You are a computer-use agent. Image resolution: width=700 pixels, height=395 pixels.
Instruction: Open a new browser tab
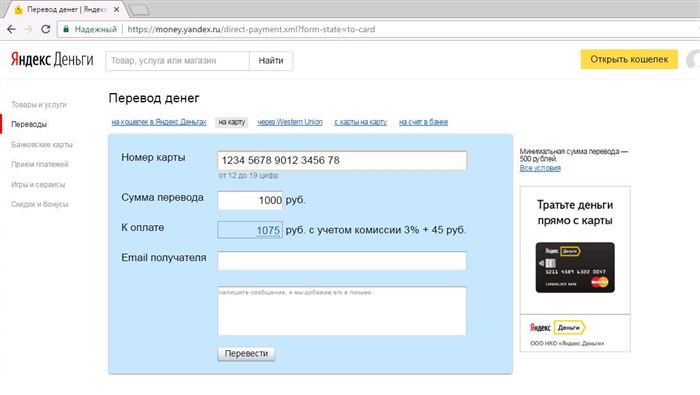click(139, 9)
